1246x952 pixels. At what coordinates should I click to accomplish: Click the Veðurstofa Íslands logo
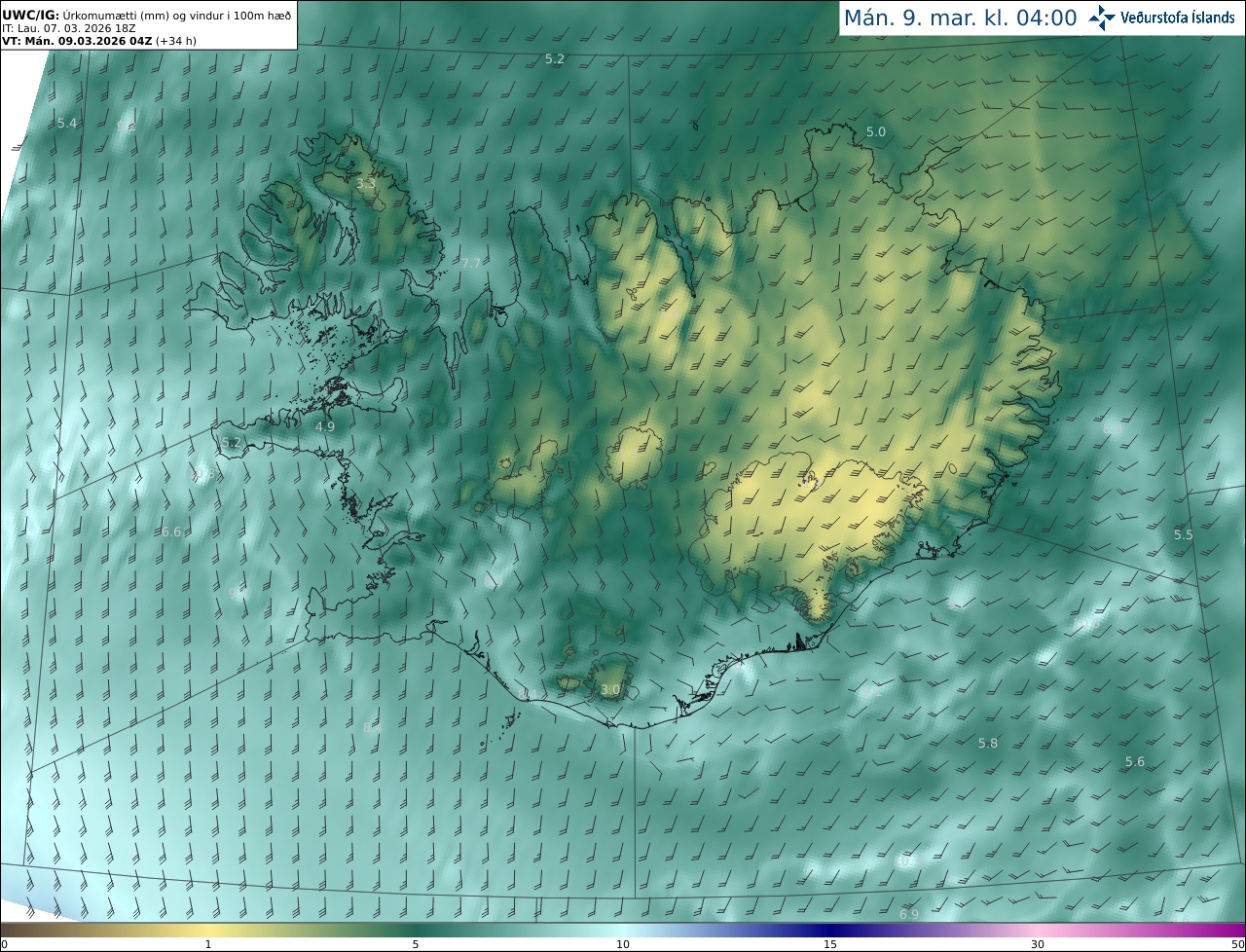1162,18
